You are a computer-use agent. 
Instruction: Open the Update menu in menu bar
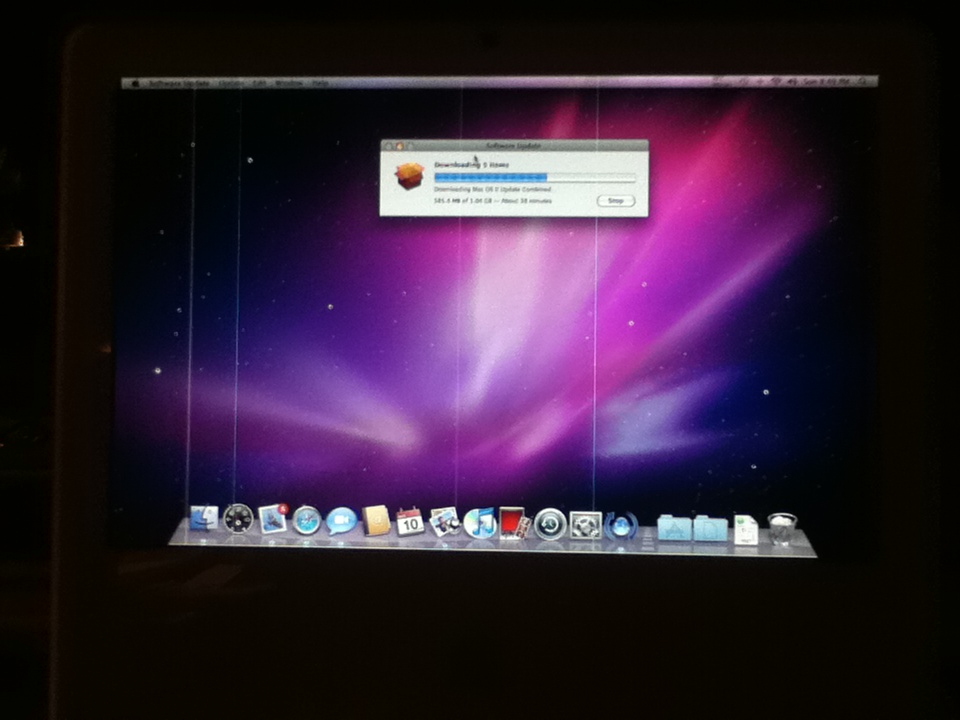click(x=231, y=83)
